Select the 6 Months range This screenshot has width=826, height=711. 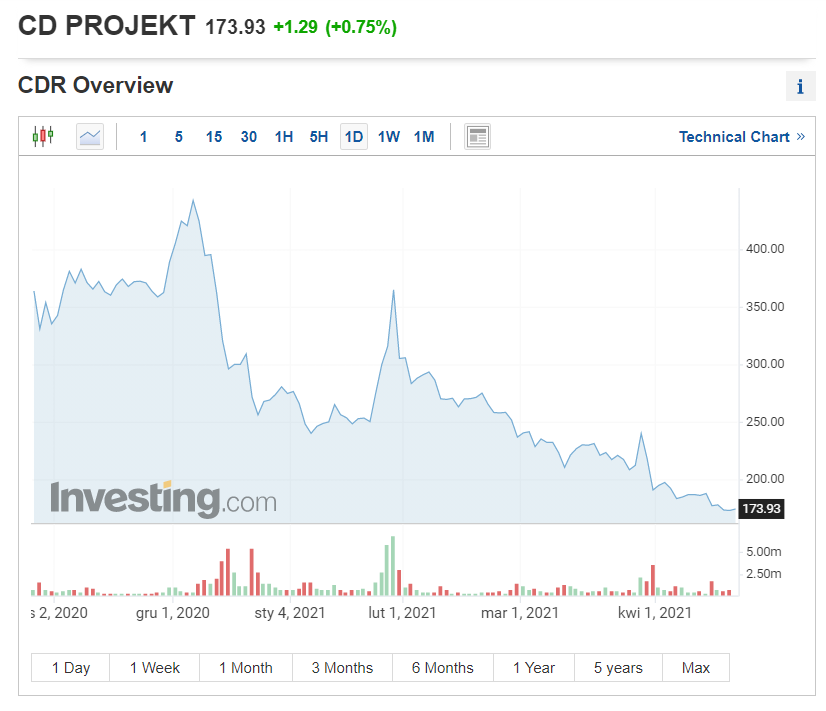442,668
